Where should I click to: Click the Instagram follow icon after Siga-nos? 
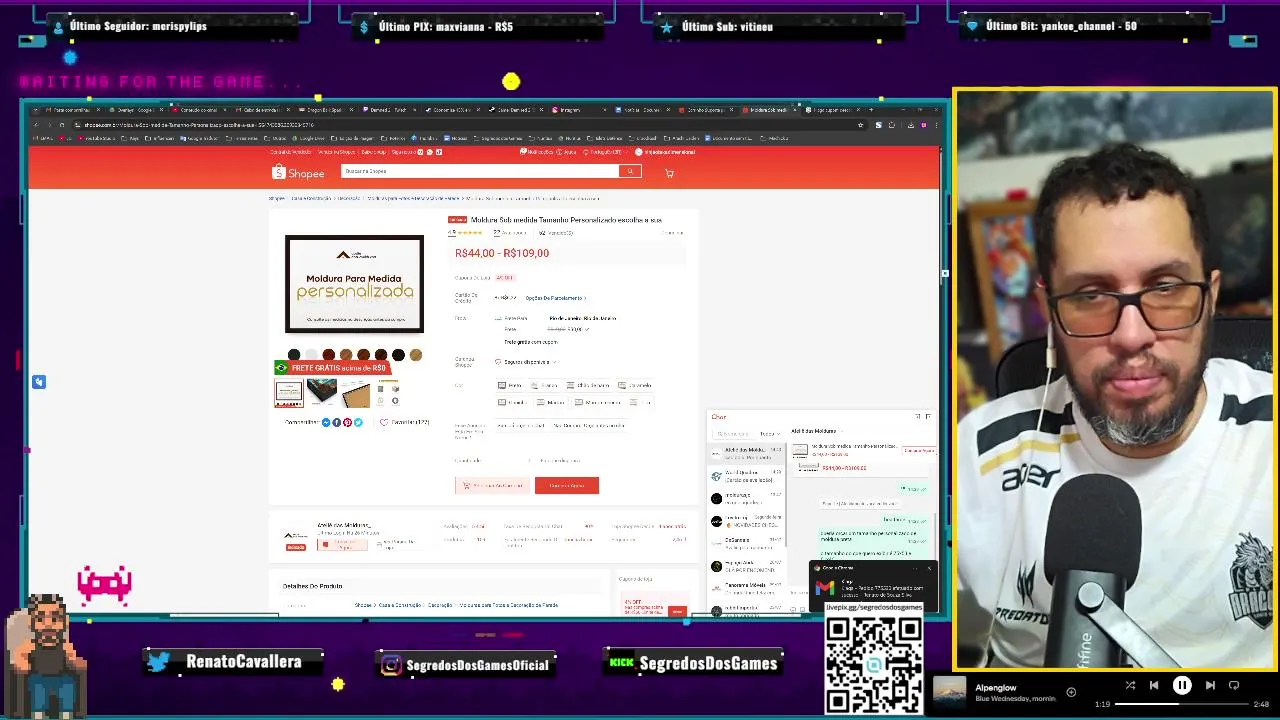[420, 152]
